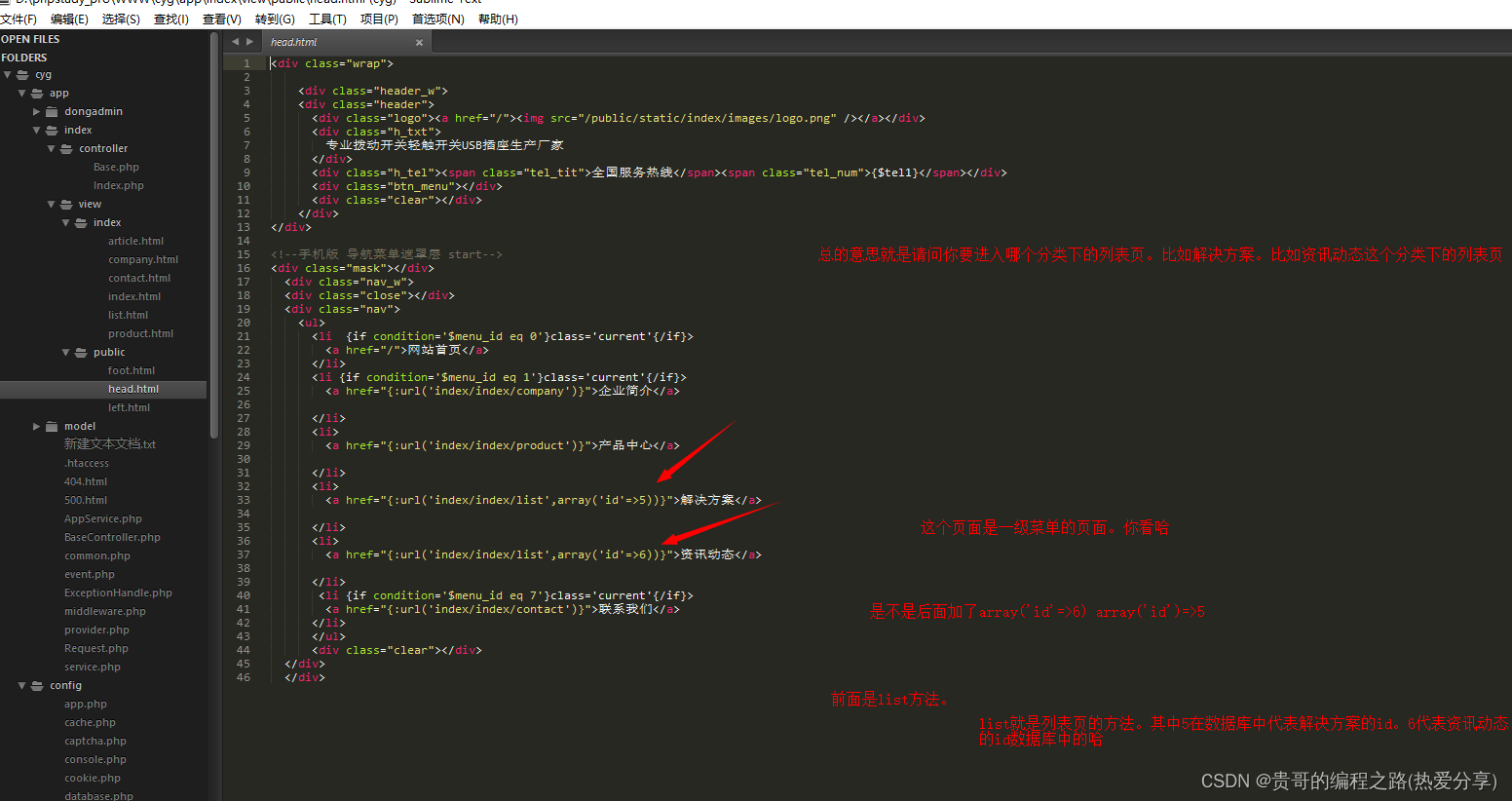1512x801 pixels.
Task: Open ExceptionHandle.php file
Action: (x=118, y=593)
